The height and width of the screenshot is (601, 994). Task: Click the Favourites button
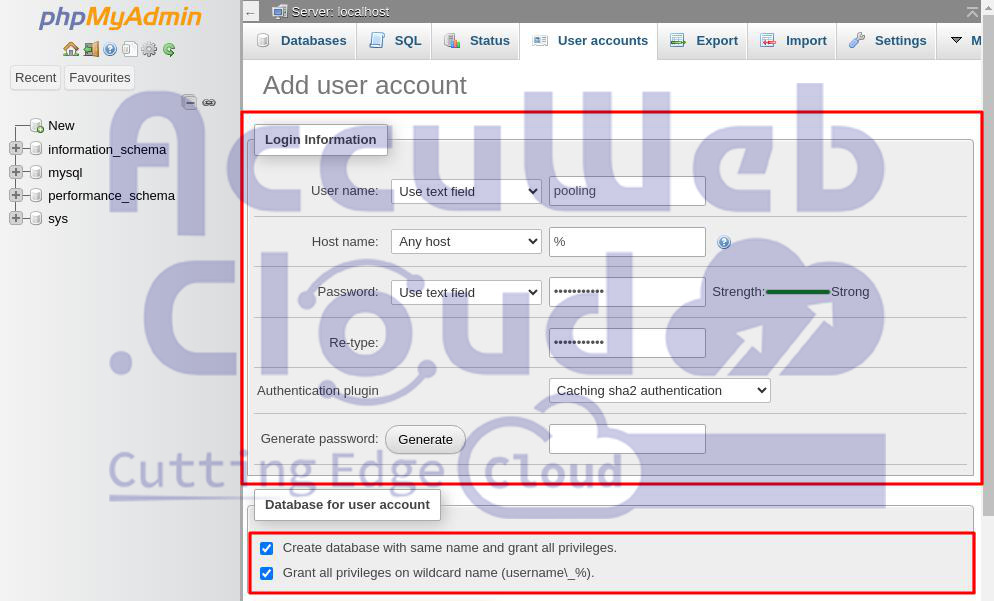click(100, 77)
